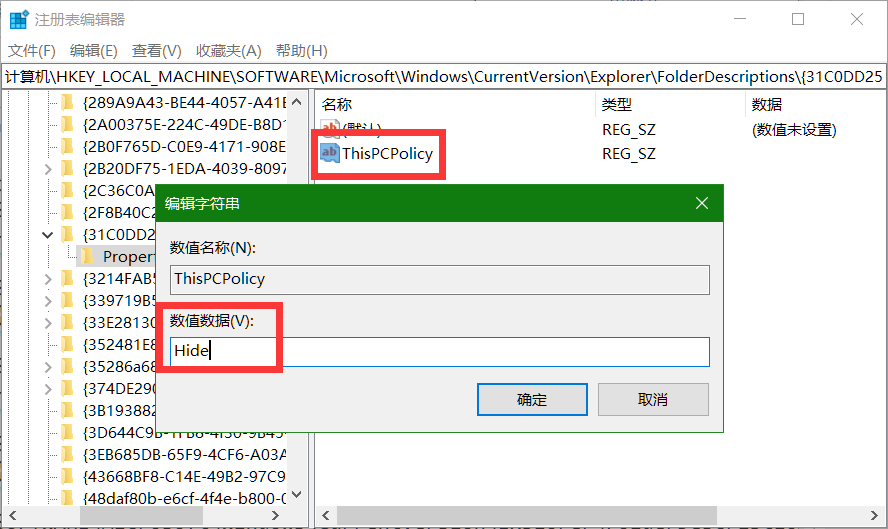Click the 类型 column header
This screenshot has width=888, height=529.
[617, 105]
